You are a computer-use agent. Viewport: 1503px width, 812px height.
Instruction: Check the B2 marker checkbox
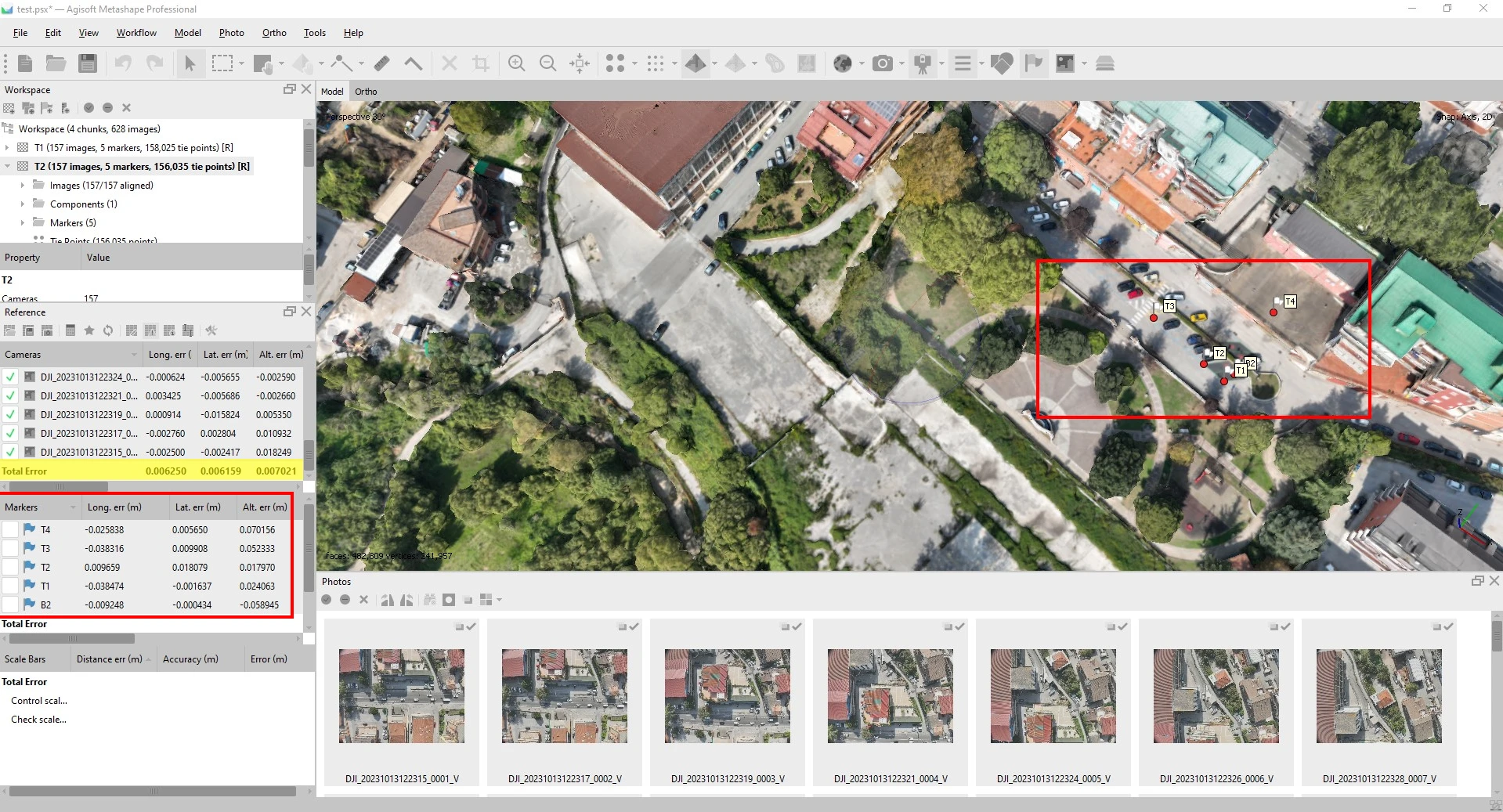[x=10, y=604]
